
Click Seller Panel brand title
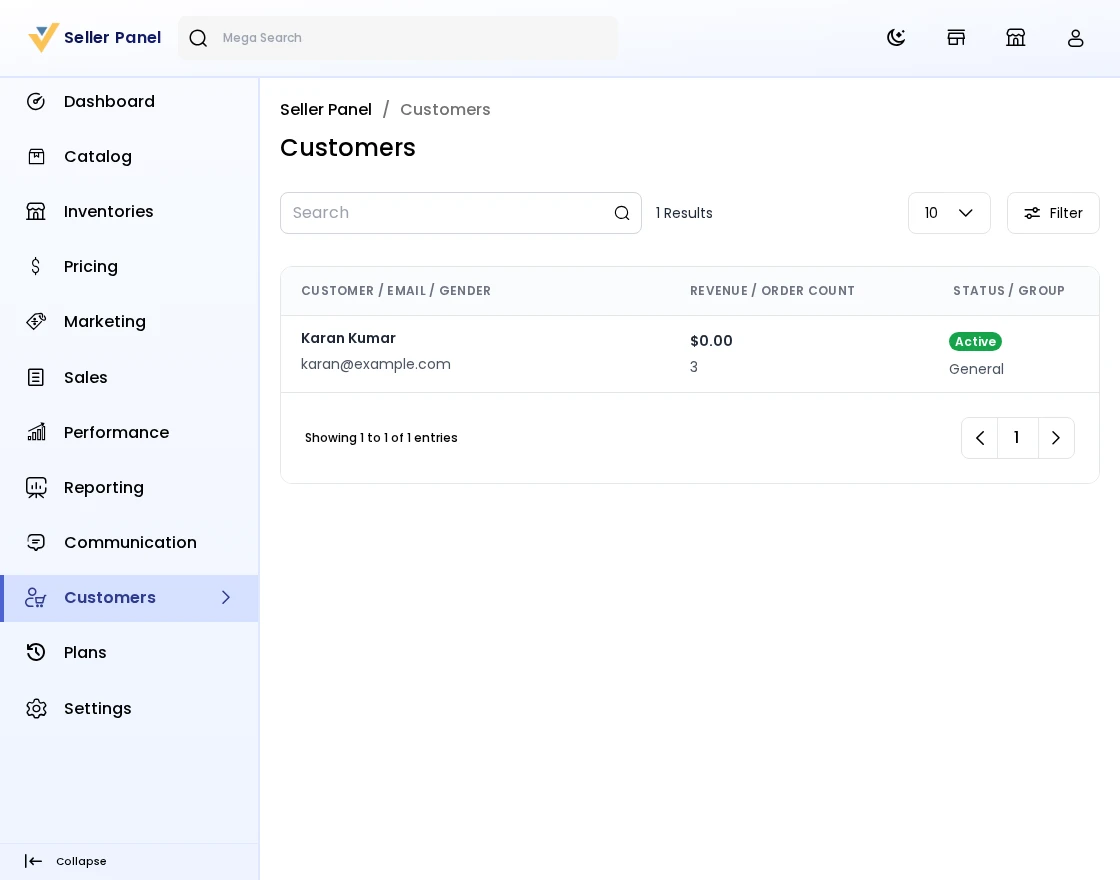coord(113,38)
